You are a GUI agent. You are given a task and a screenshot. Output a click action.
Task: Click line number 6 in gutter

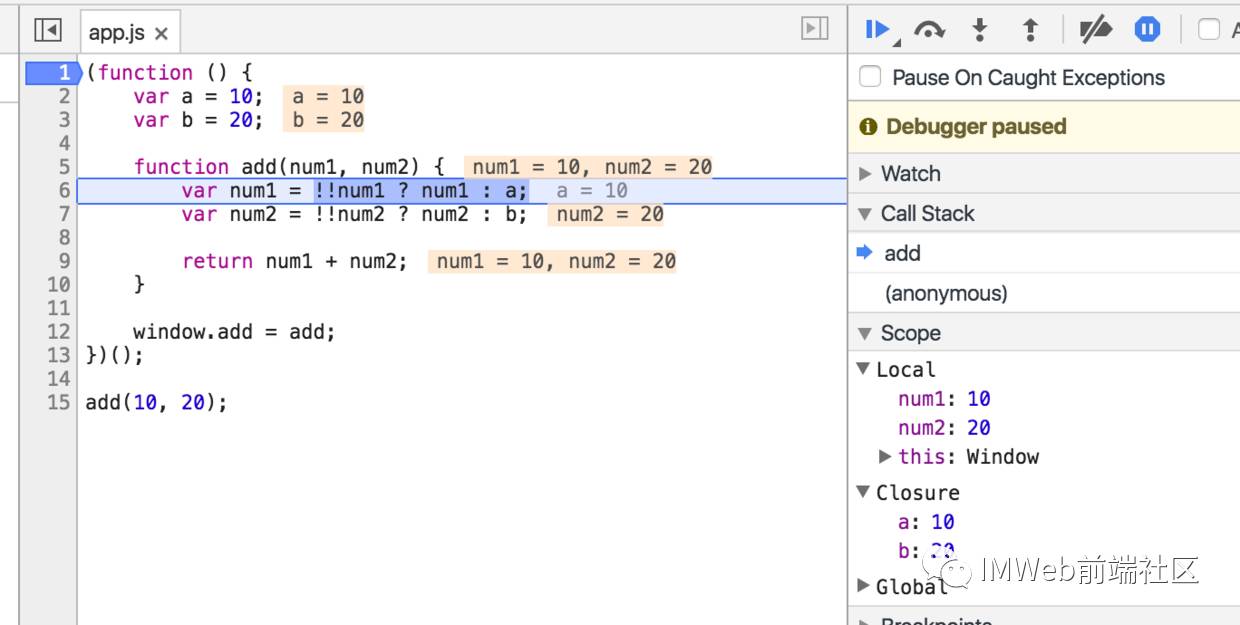tap(64, 190)
